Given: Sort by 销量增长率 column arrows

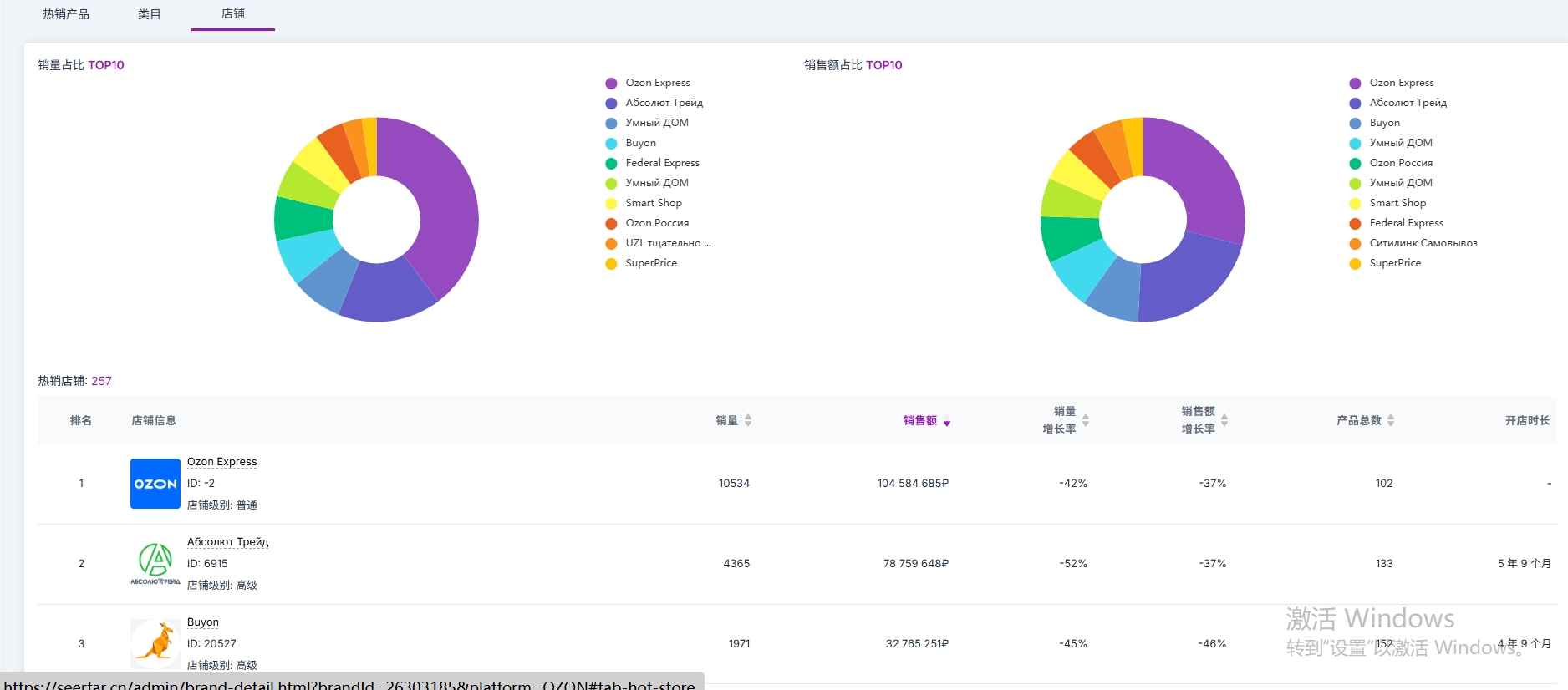Looking at the screenshot, I should click(x=1086, y=420).
